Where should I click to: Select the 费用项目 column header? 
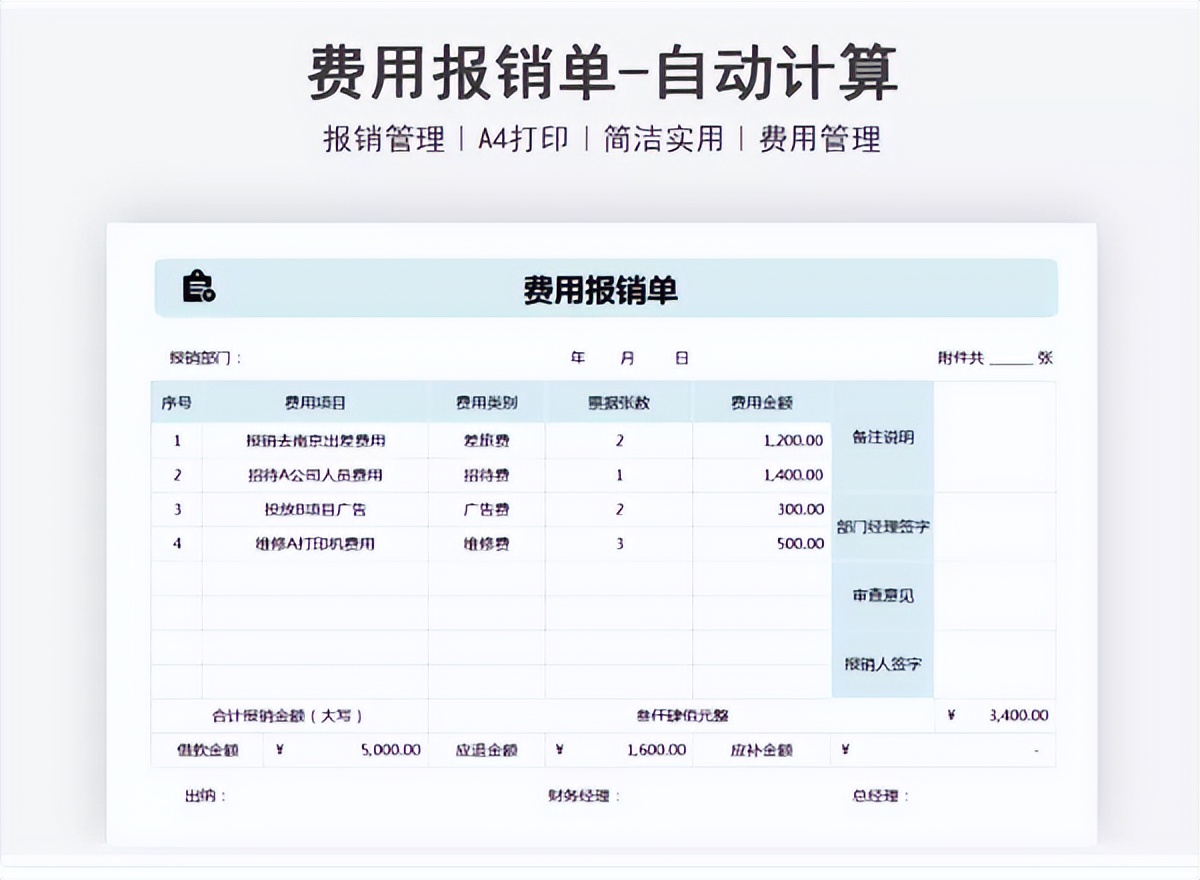315,402
